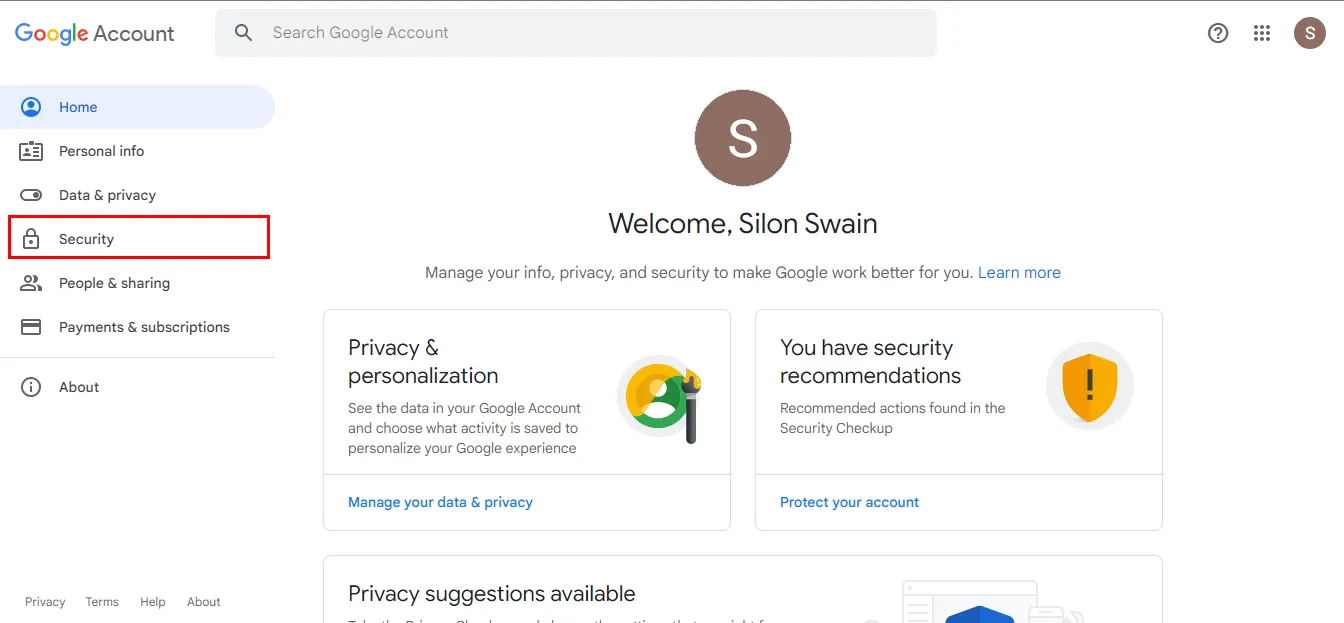Image resolution: width=1344 pixels, height=623 pixels.
Task: Click the Terms footer link
Action: 101,601
